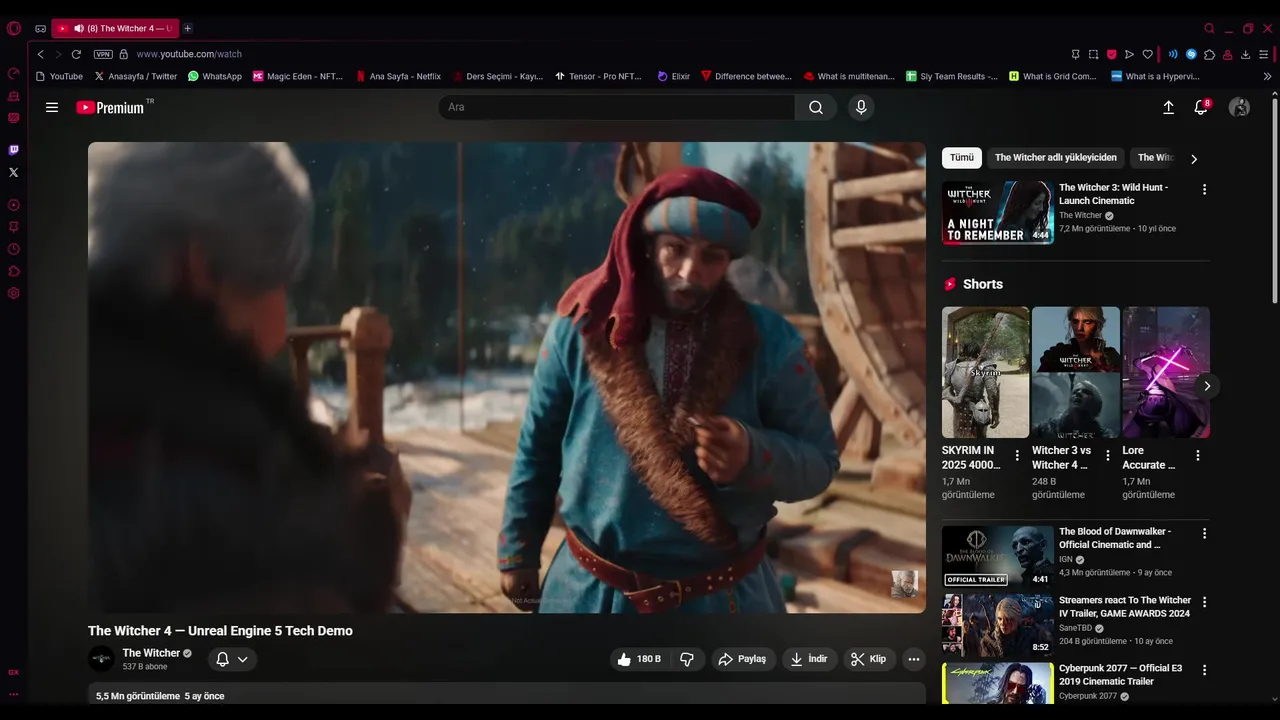
Task: Open a new browser tab
Action: (x=188, y=28)
